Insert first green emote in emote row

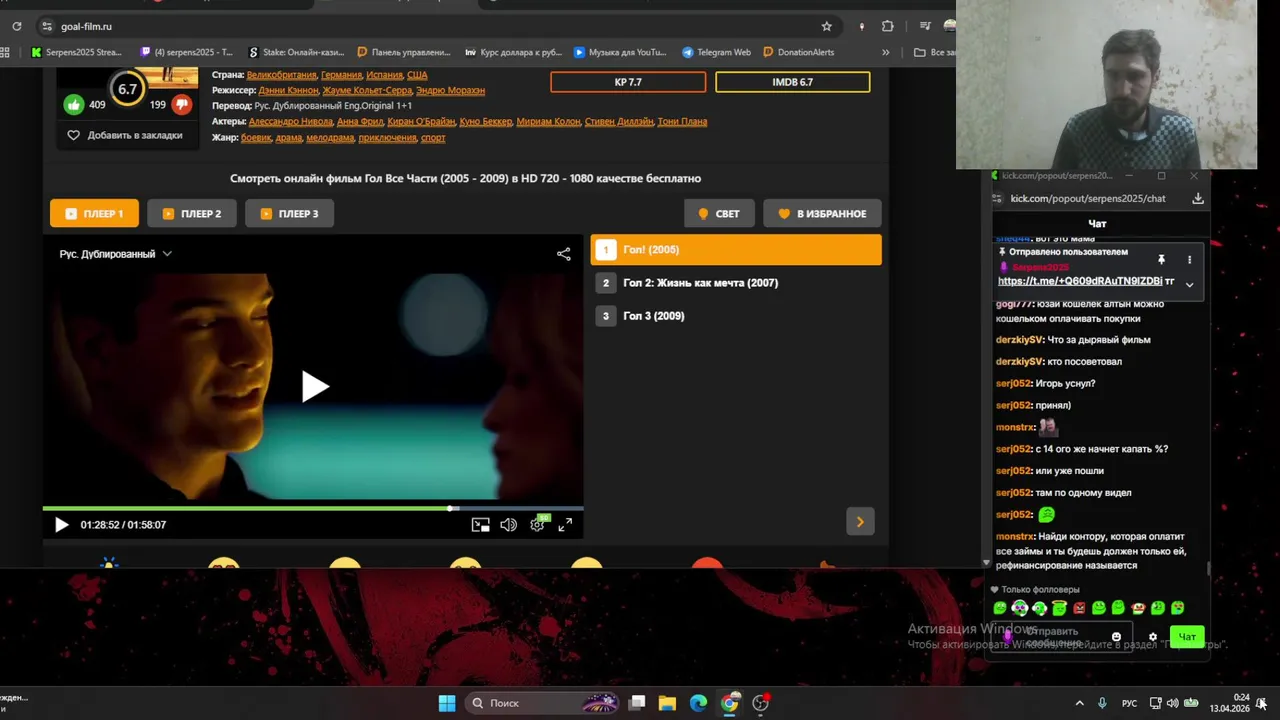click(1000, 608)
